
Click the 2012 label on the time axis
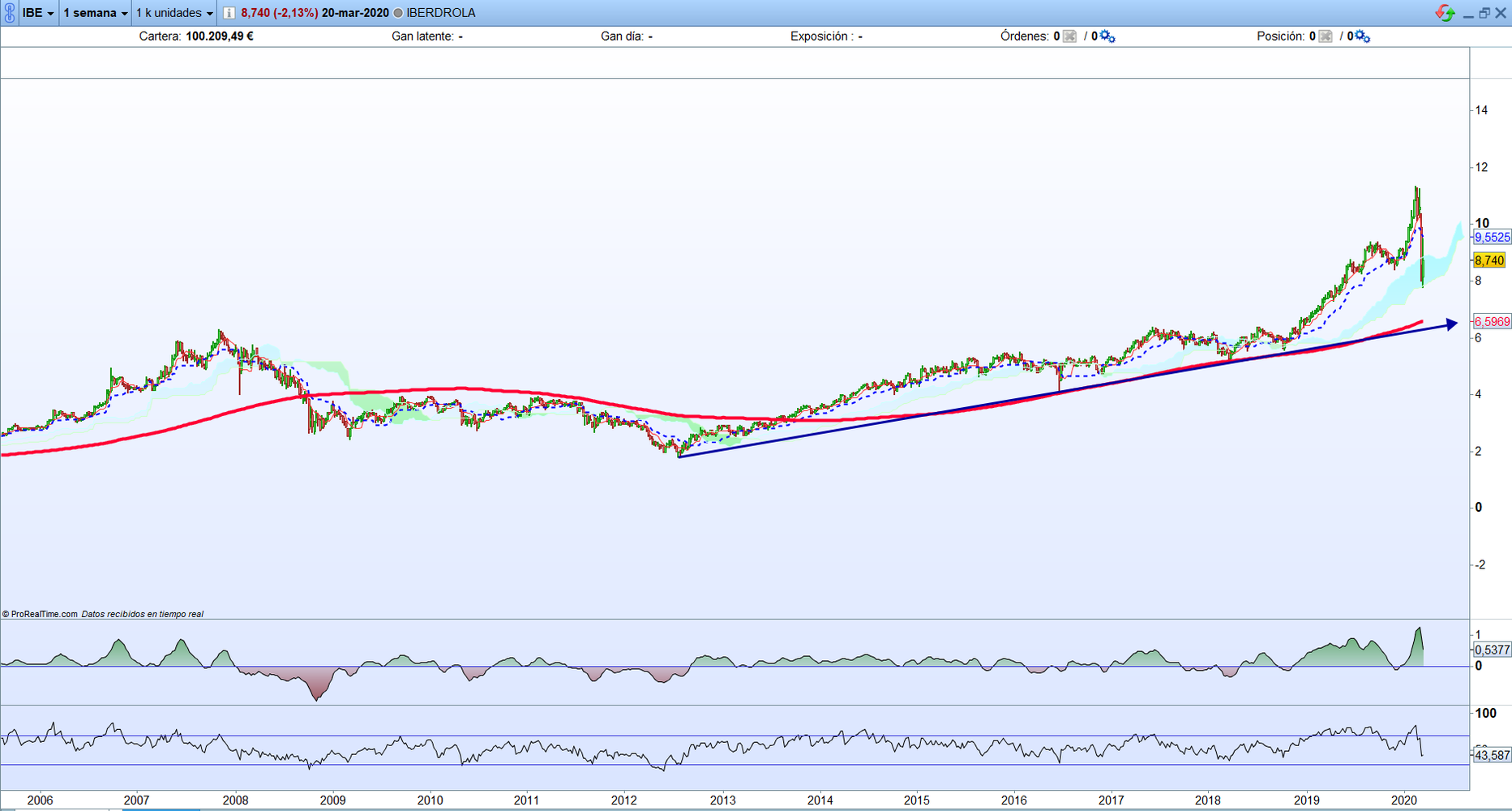click(624, 800)
